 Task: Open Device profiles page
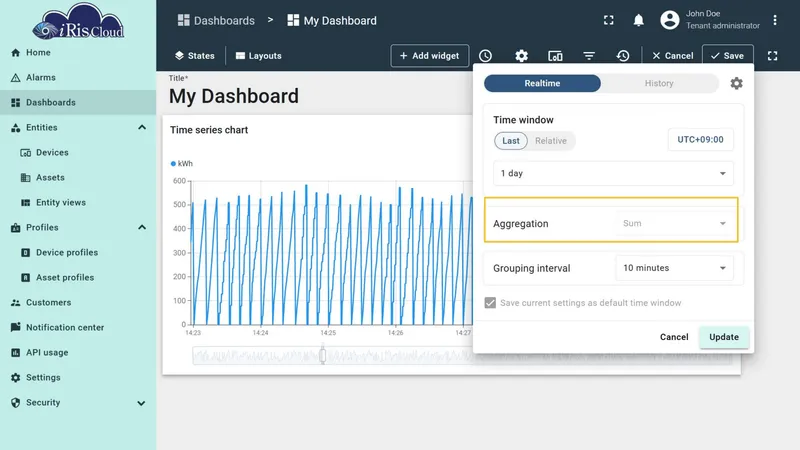78,253
